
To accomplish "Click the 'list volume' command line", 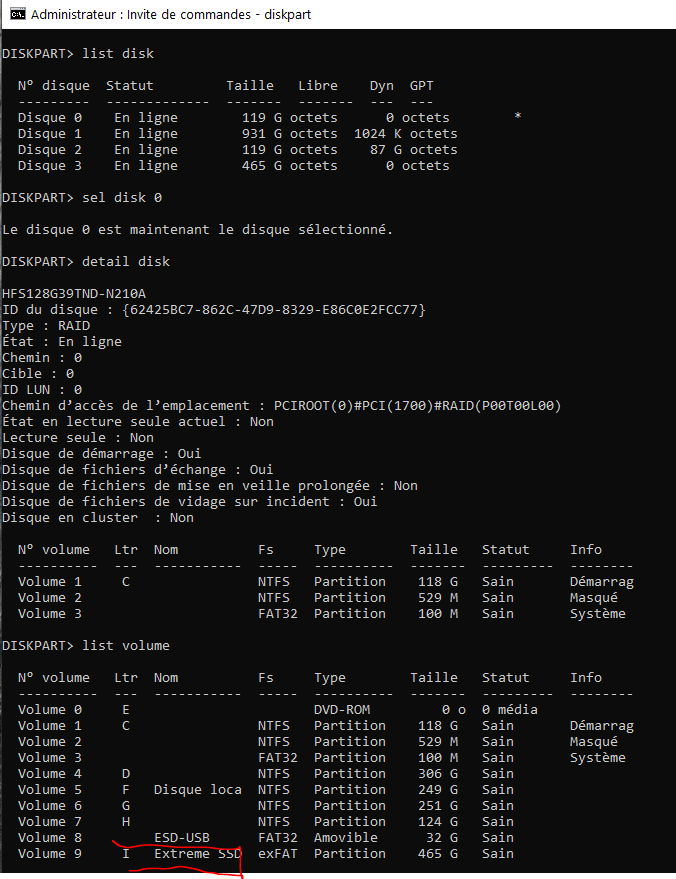I will click(x=86, y=646).
